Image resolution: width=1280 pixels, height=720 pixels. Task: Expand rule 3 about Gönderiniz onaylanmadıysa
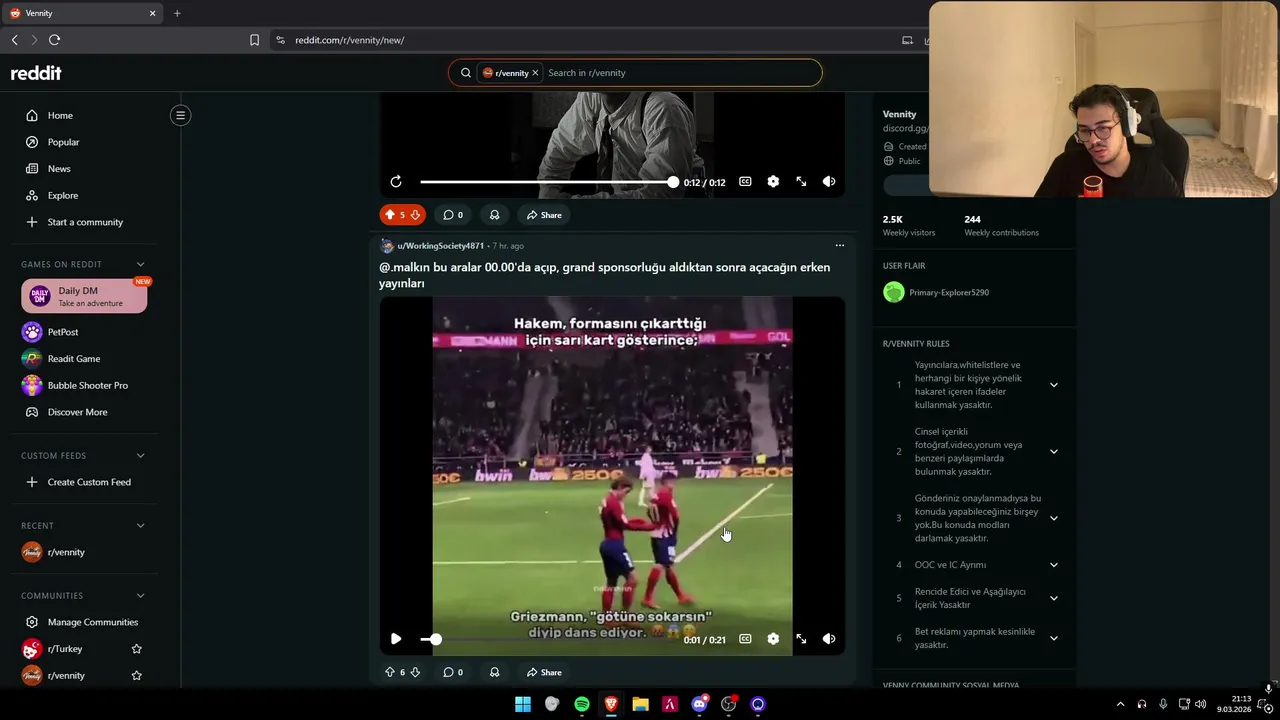(x=1053, y=518)
